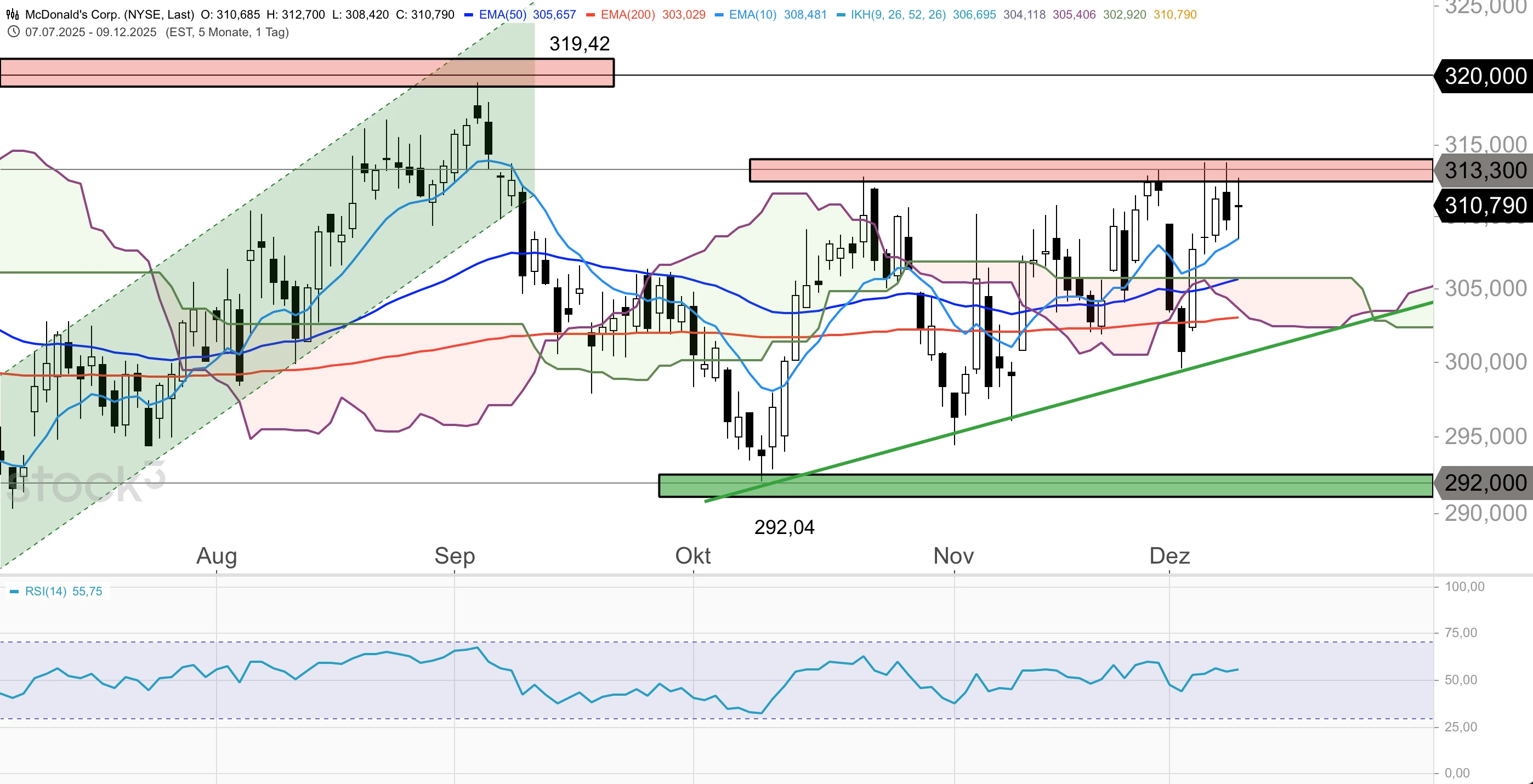Click the red EMA(200) legend marker
This screenshot has width=1533, height=784.
pos(591,15)
